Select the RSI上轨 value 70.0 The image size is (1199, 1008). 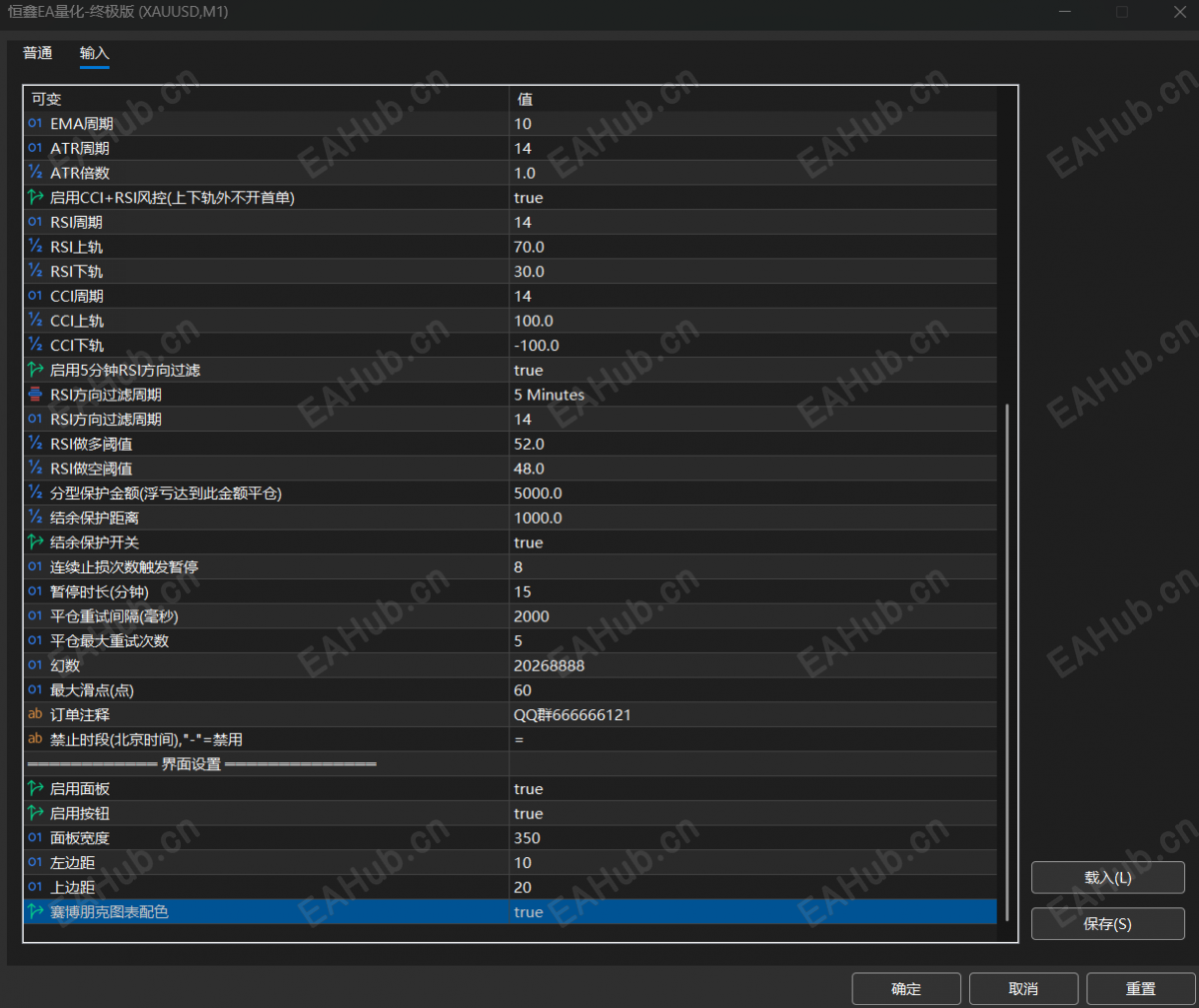click(529, 247)
